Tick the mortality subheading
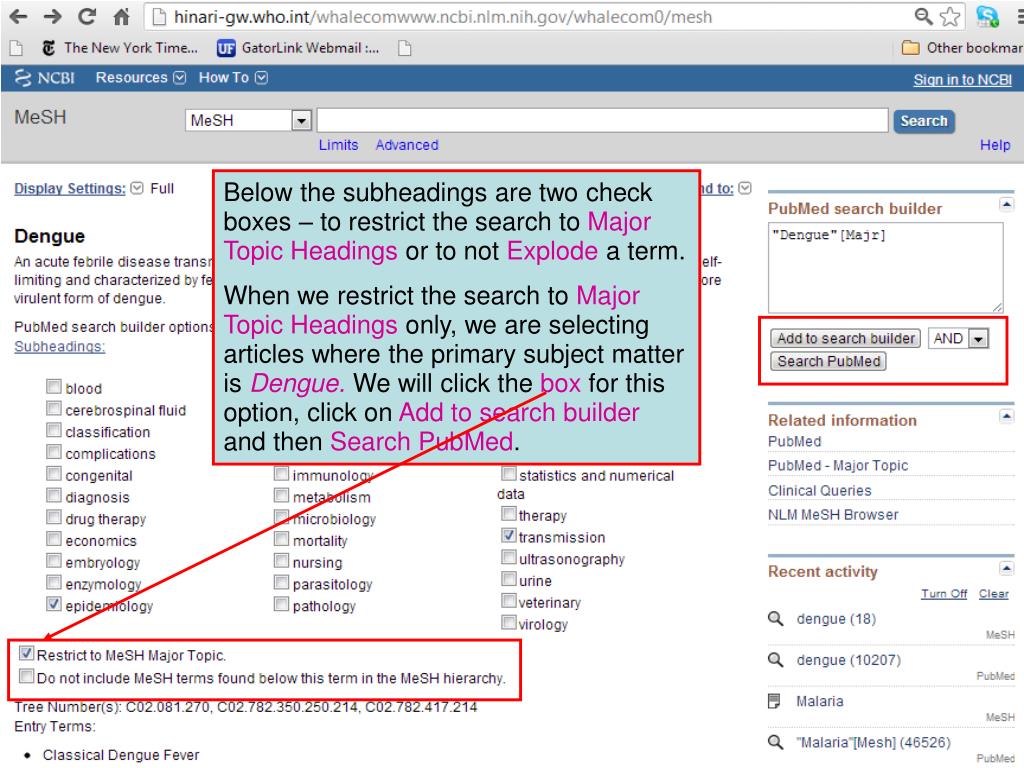Image resolution: width=1024 pixels, height=768 pixels. pyautogui.click(x=281, y=539)
